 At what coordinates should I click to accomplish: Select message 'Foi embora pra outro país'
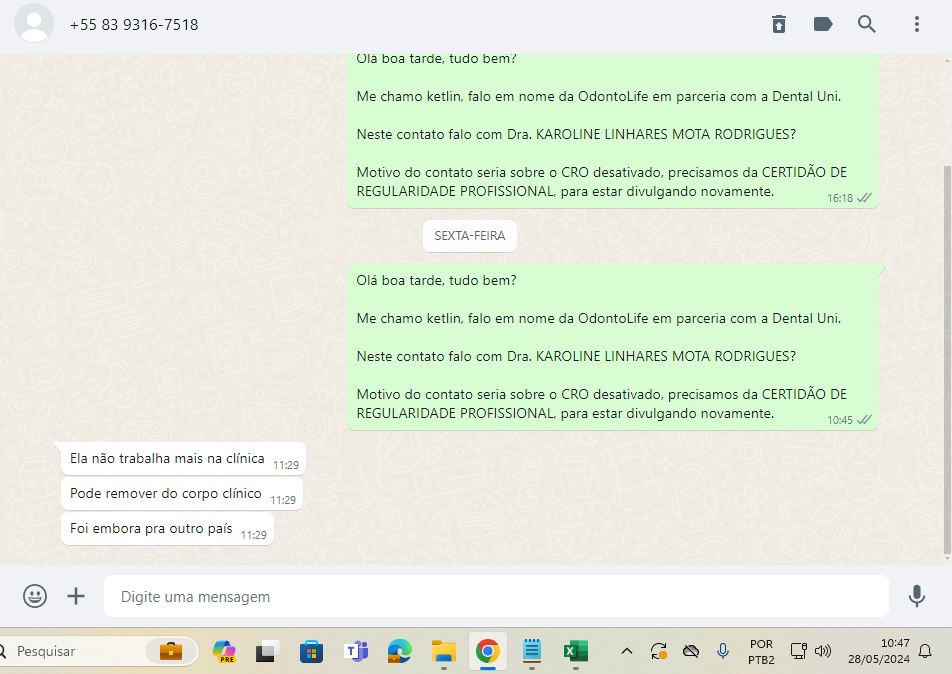pos(168,529)
